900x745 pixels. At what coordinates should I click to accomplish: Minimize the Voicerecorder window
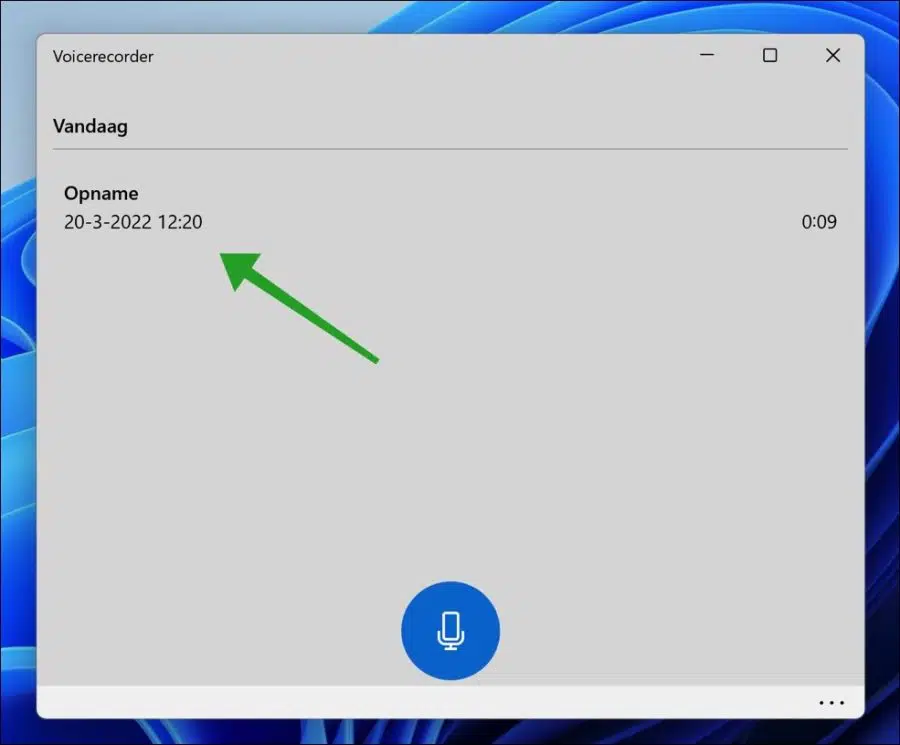[707, 55]
